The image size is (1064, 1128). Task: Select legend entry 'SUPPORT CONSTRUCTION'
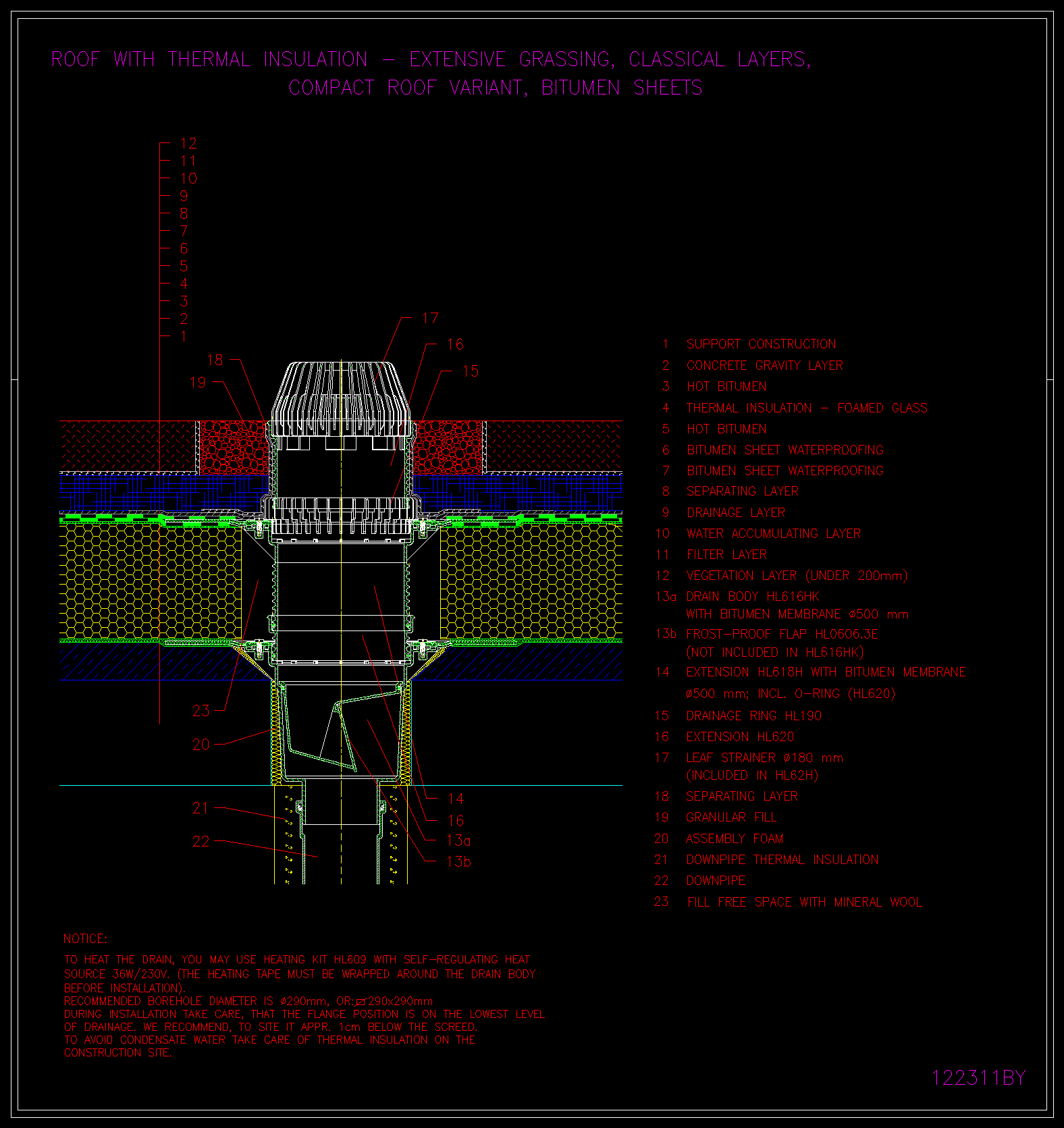pyautogui.click(x=761, y=344)
